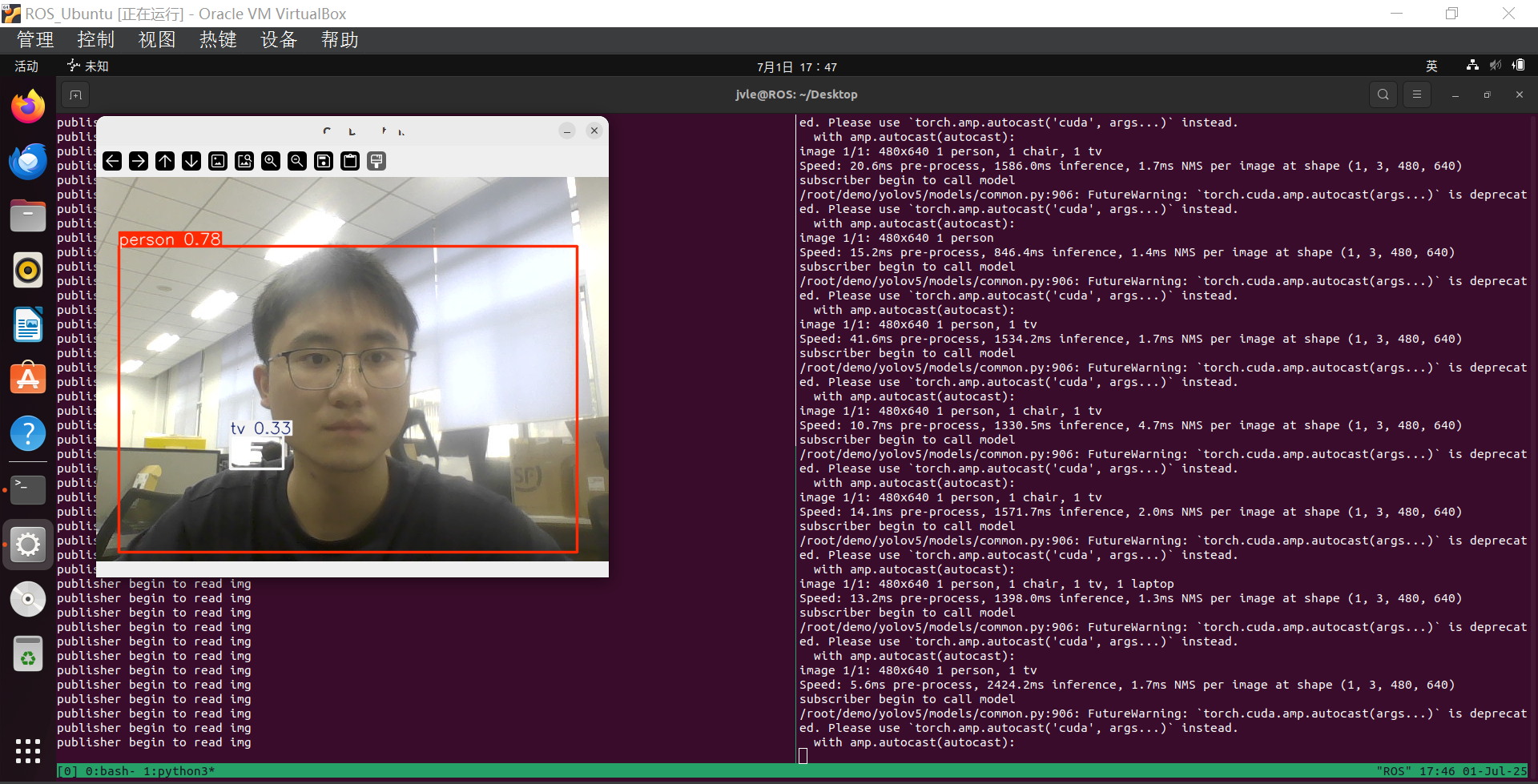Pan image right with right arrow
The width and height of the screenshot is (1538, 784).
(x=139, y=162)
